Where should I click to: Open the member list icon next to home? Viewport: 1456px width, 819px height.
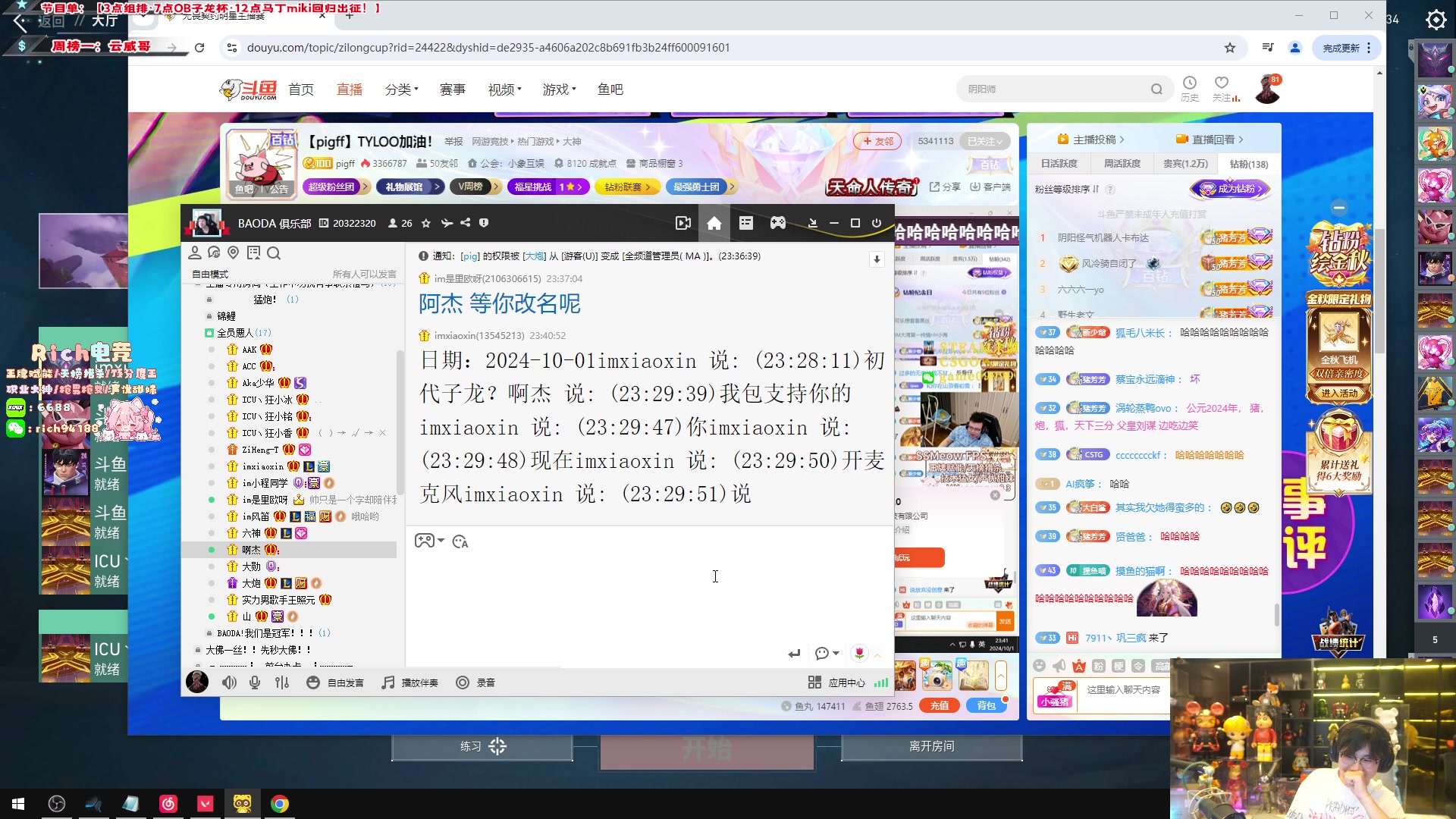click(745, 223)
